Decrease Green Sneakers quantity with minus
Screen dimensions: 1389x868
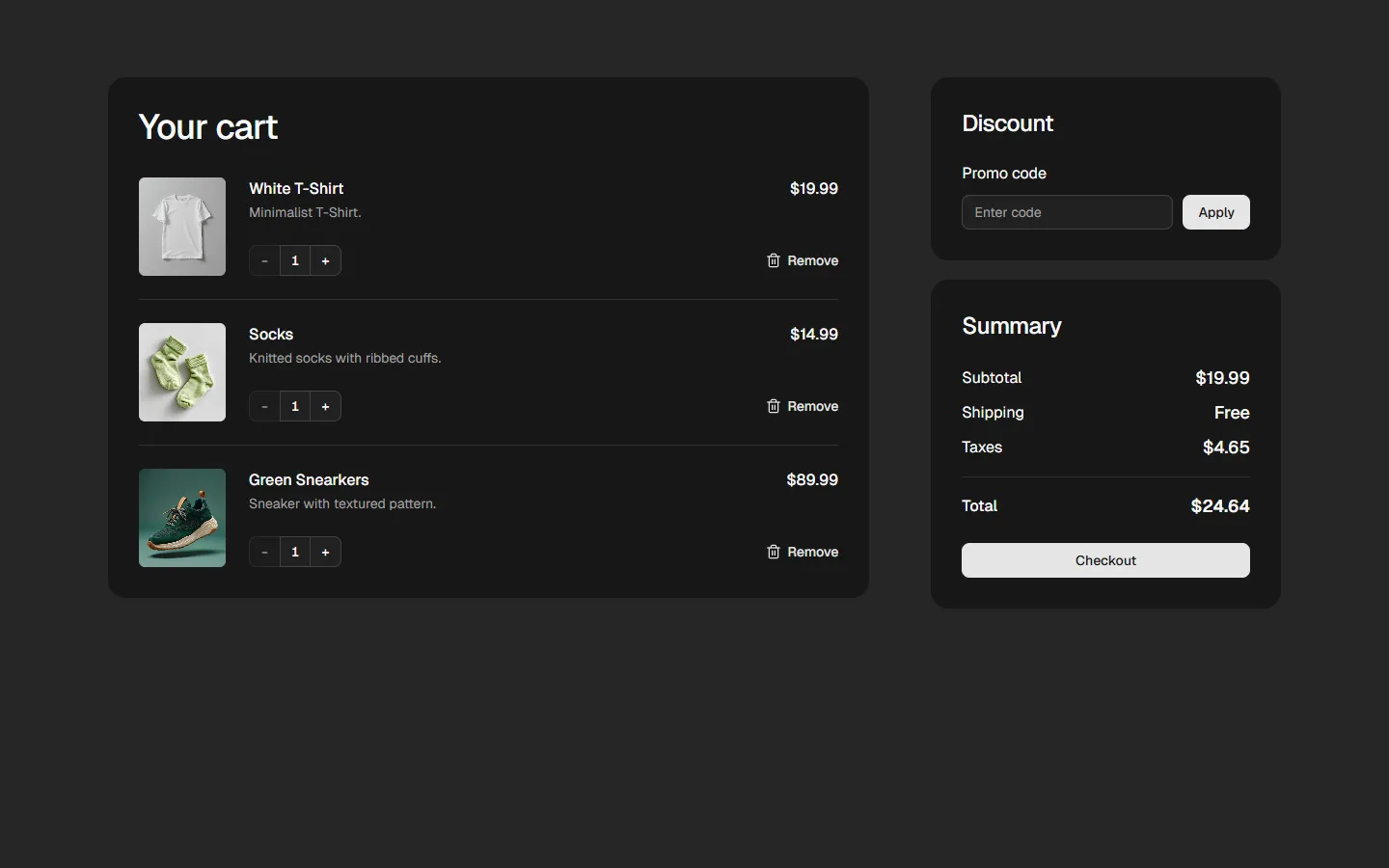pyautogui.click(x=264, y=552)
